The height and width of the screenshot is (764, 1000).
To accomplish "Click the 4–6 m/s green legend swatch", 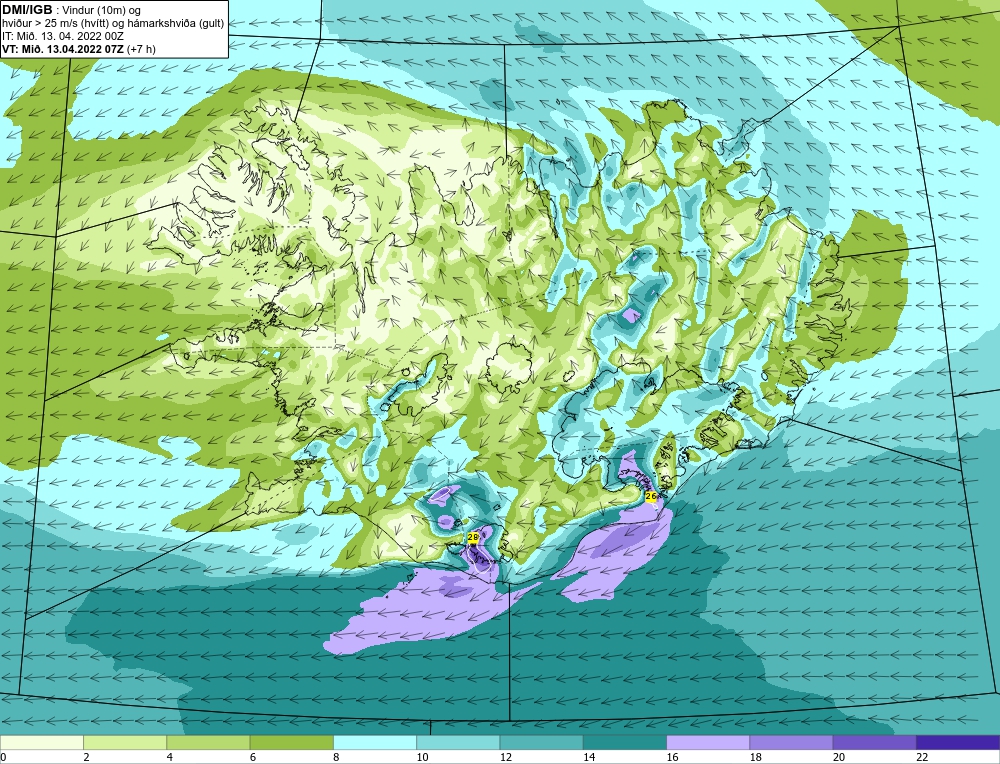I will coord(208,742).
